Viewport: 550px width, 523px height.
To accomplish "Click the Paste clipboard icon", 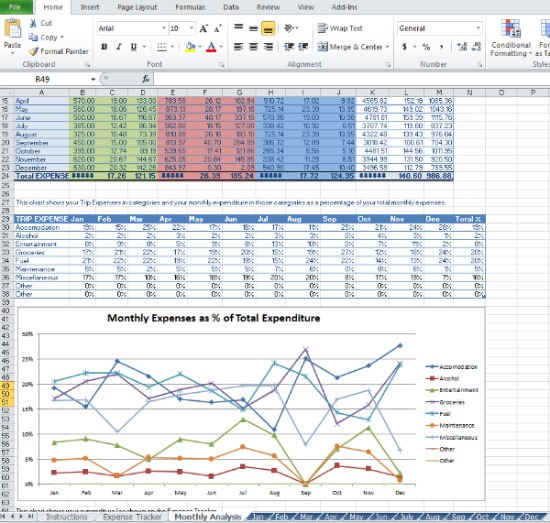I will (x=13, y=29).
